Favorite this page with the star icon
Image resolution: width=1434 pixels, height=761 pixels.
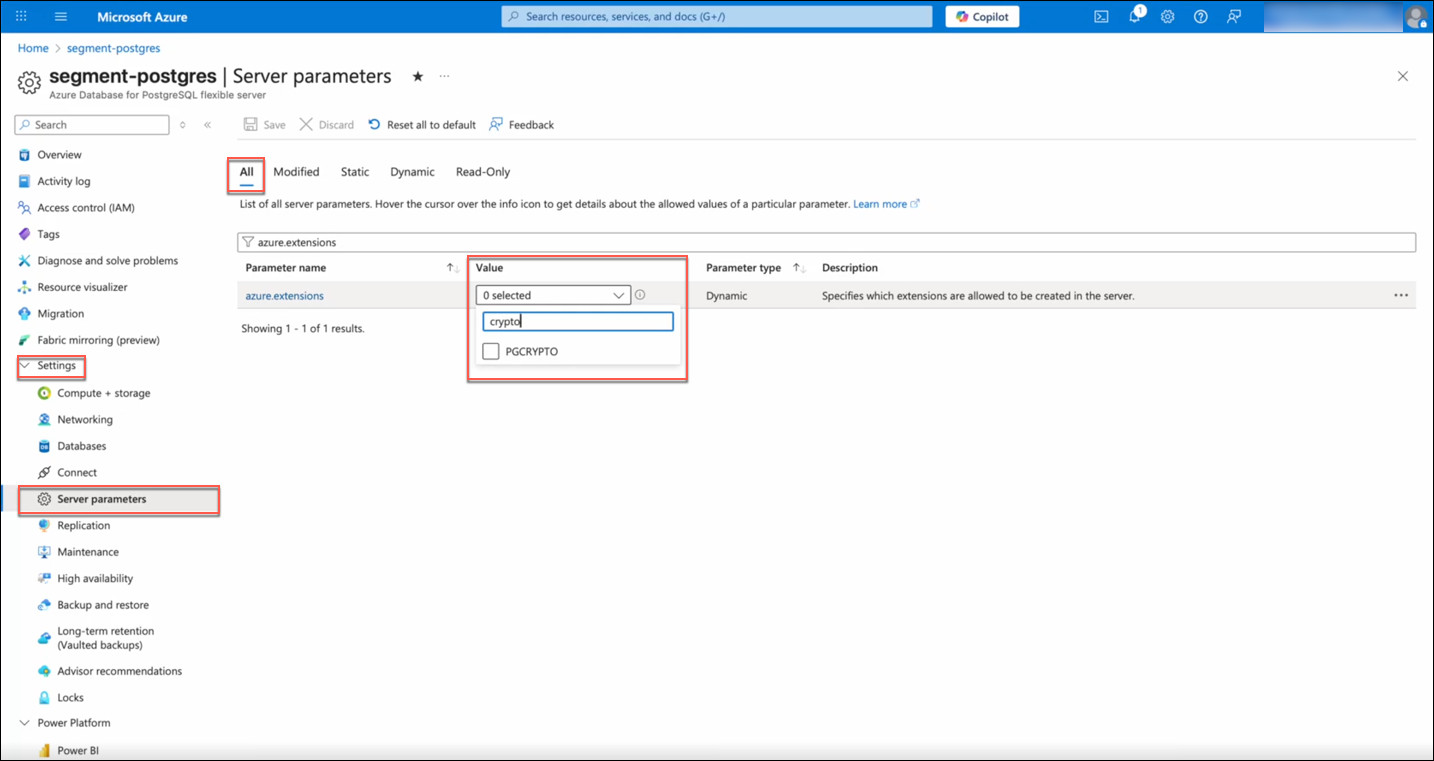(417, 76)
